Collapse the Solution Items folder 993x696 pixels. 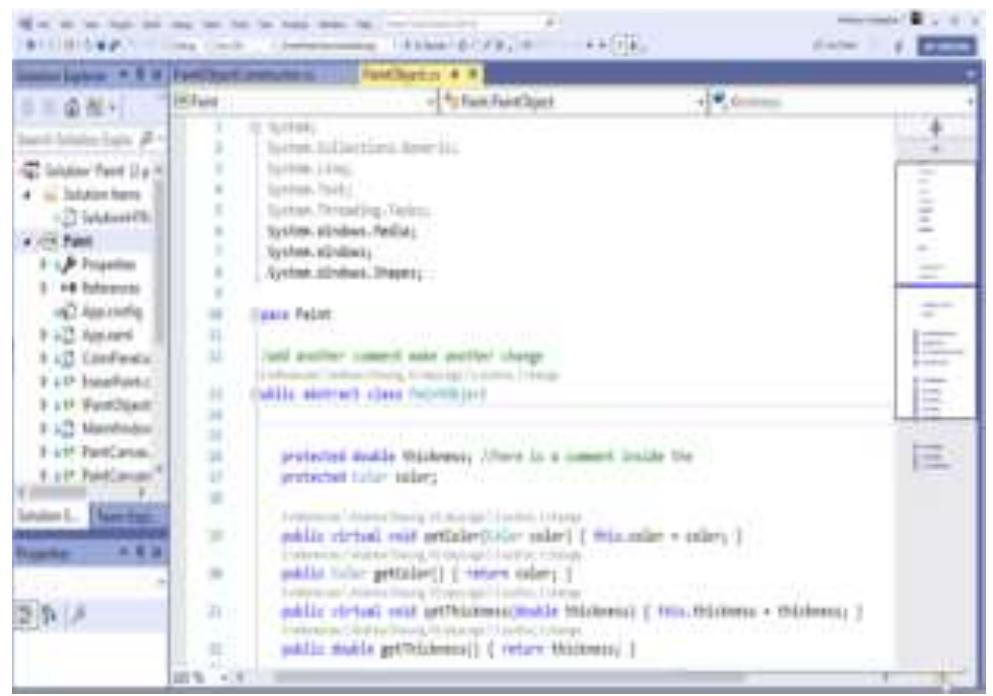click(x=27, y=194)
